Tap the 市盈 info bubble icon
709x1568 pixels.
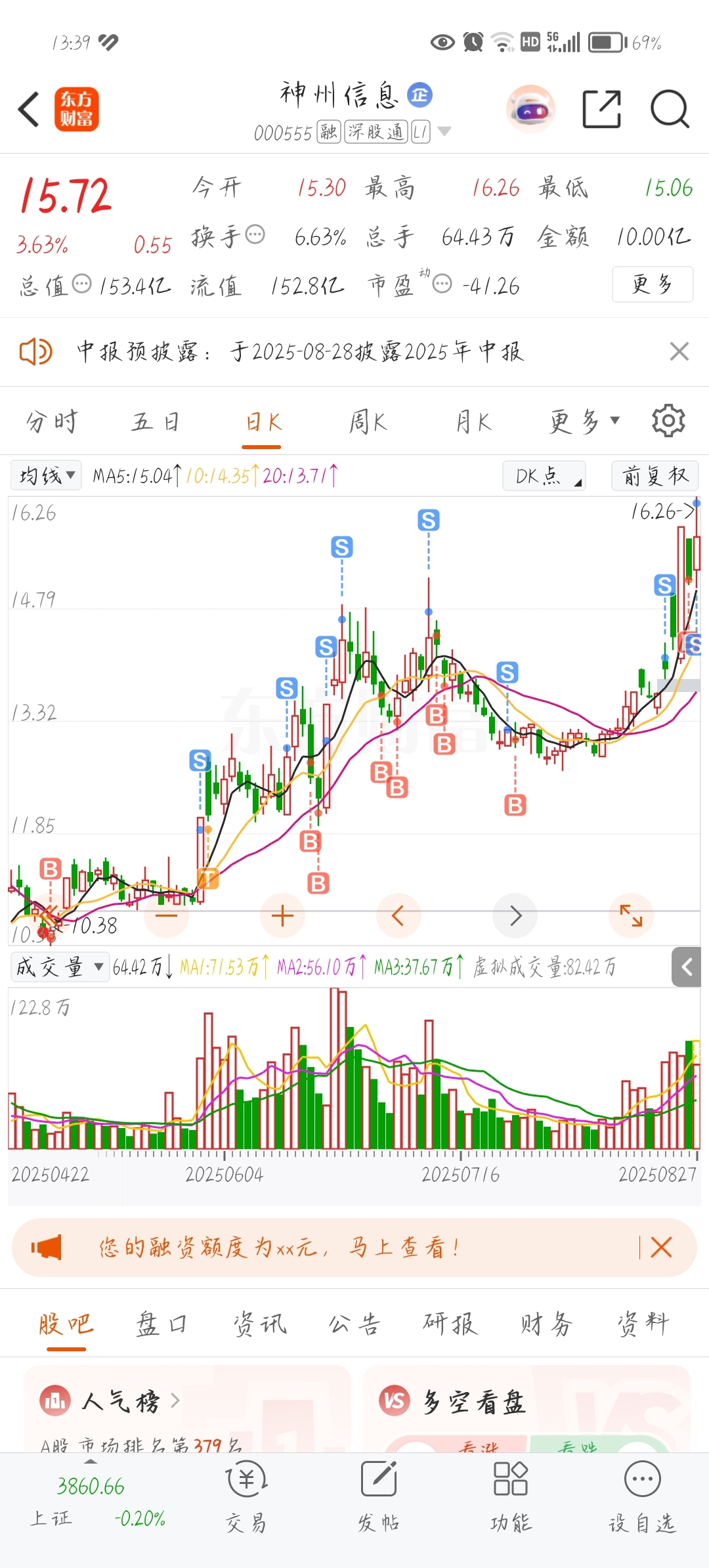click(x=442, y=284)
